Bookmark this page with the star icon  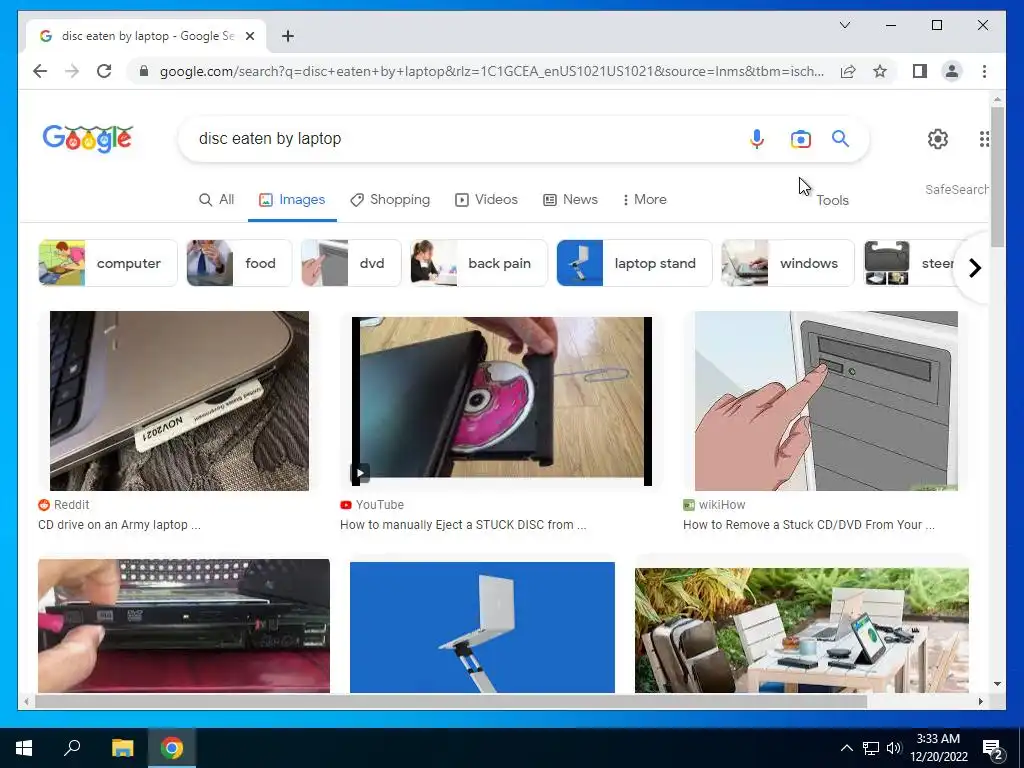click(x=880, y=71)
